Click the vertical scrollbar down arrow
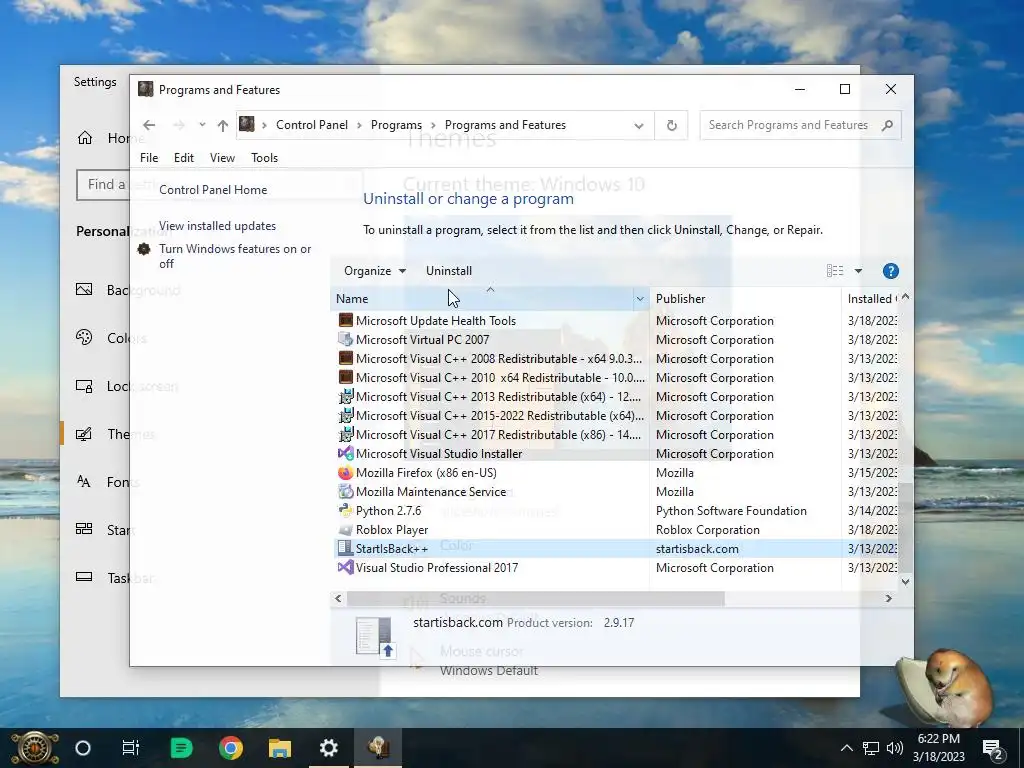 coord(905,581)
